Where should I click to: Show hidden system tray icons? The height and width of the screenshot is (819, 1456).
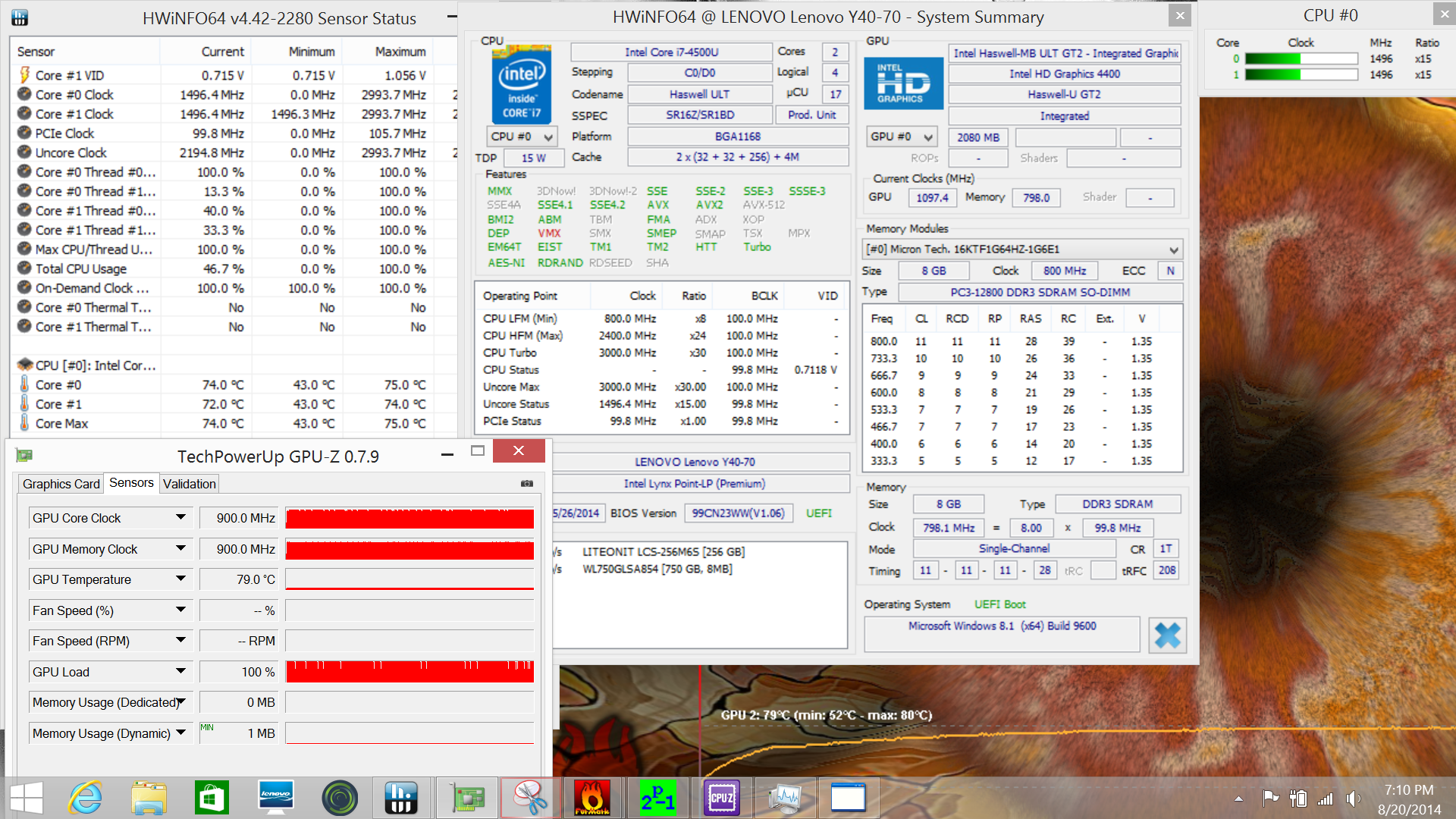[x=1238, y=799]
